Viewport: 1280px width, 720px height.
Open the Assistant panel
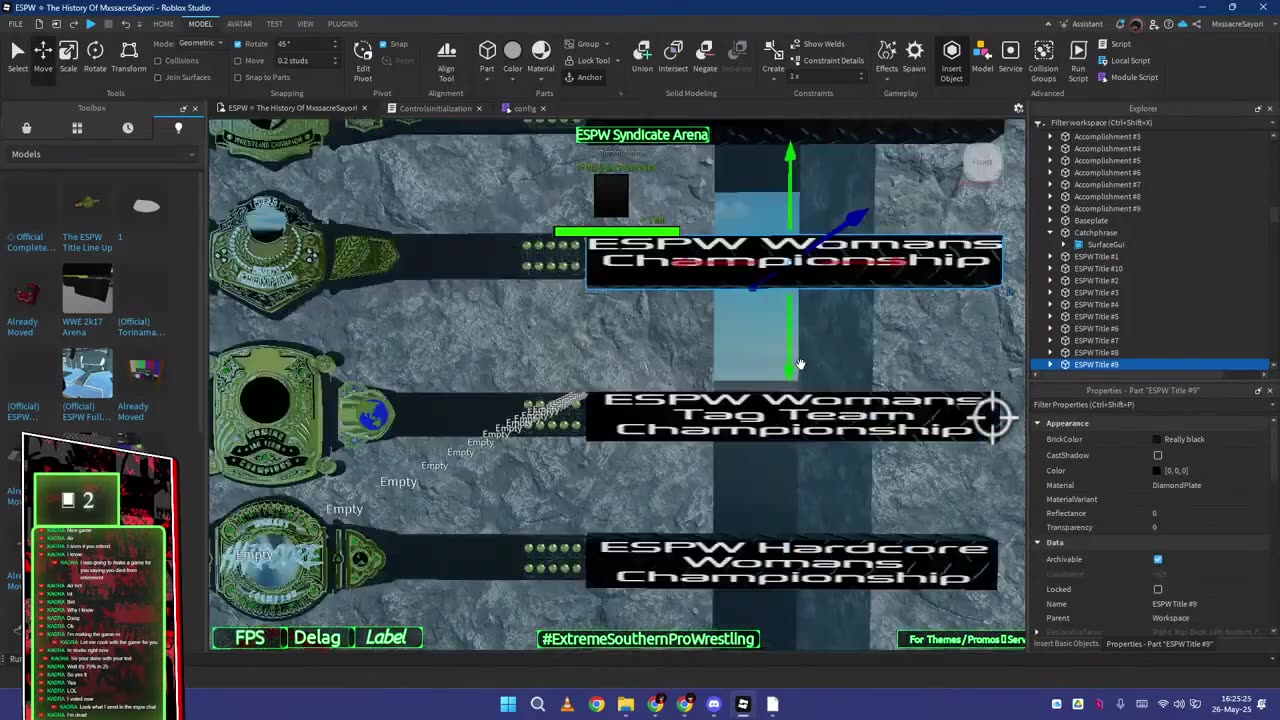1080,24
